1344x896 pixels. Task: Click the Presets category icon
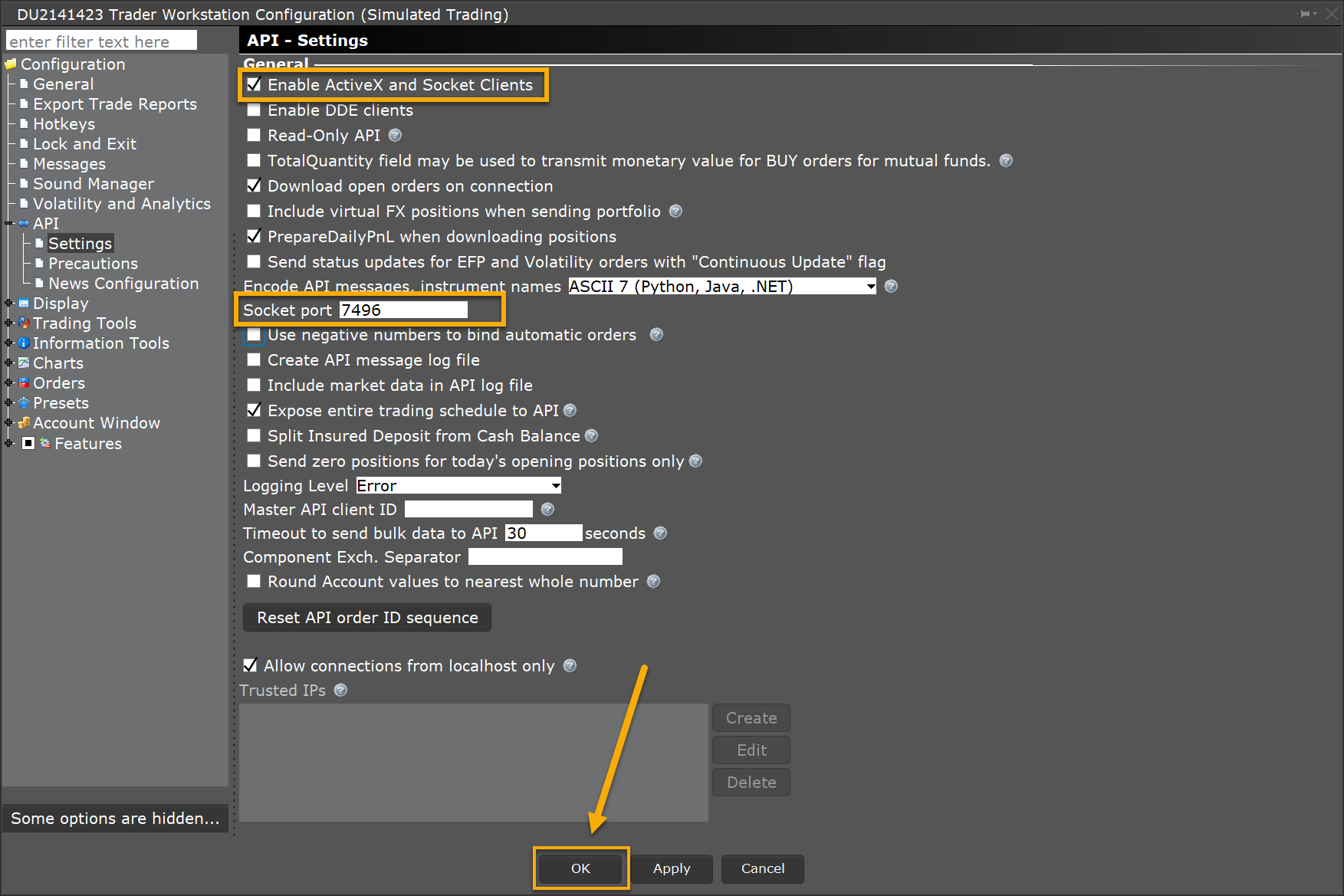pos(24,402)
